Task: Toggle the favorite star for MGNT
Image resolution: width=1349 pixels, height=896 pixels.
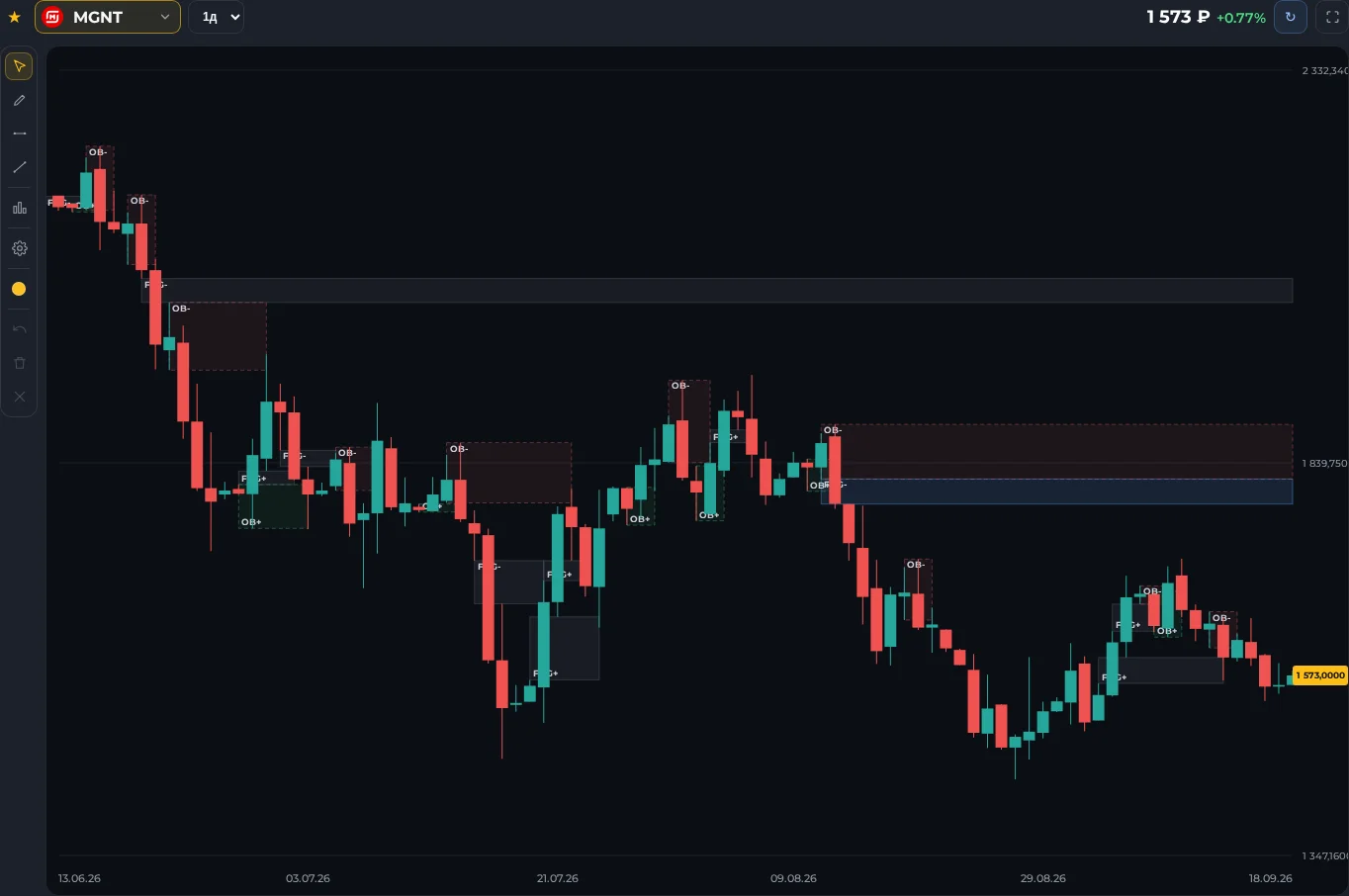Action: [14, 17]
